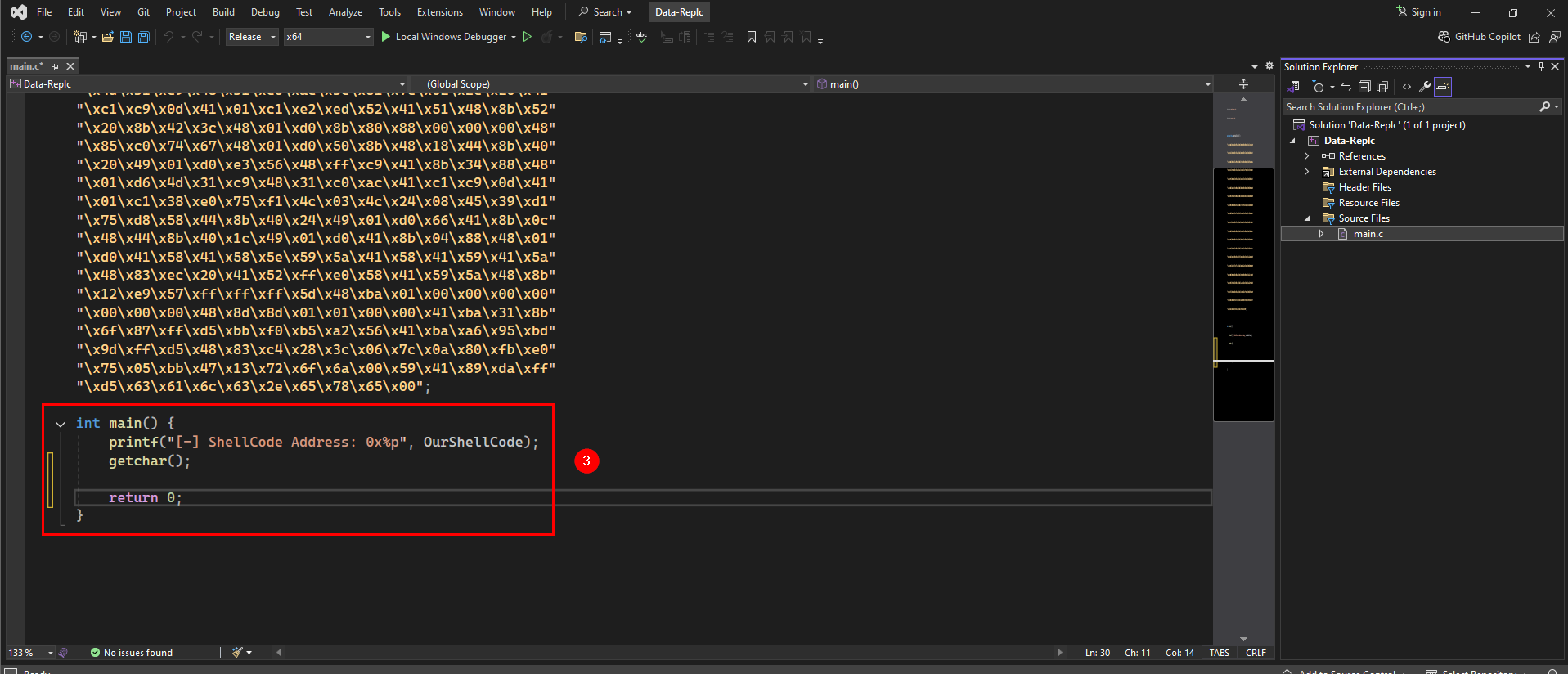Click the Sign in button
The image size is (1568, 674).
coord(1419,12)
